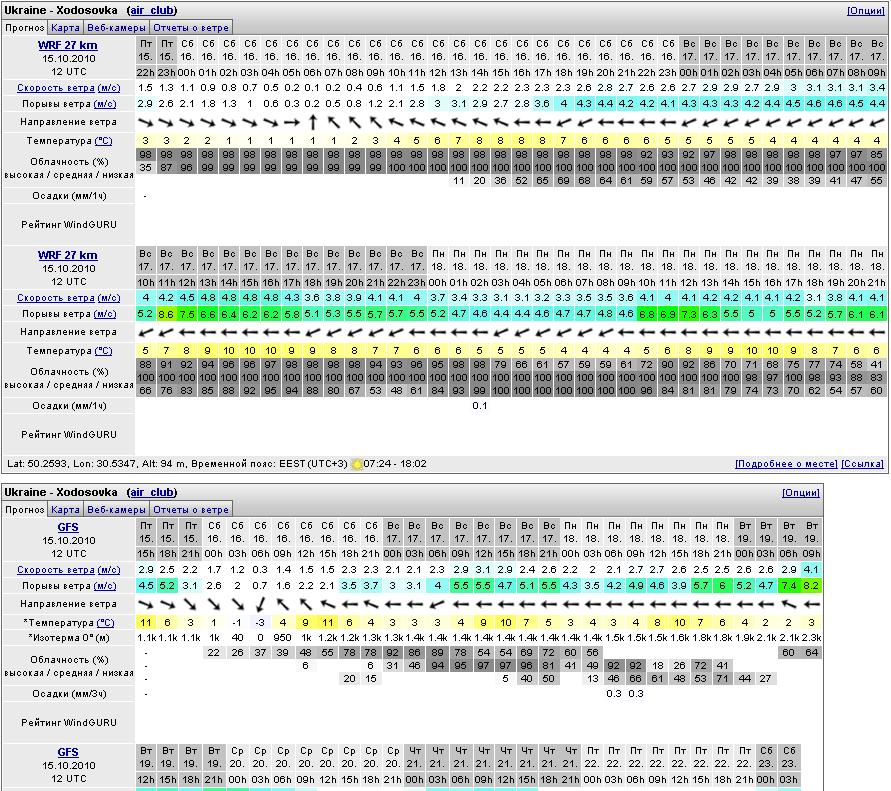The image size is (891, 791).
Task: Select the Прогноз tab in the GFS panel
Action: click(x=24, y=510)
